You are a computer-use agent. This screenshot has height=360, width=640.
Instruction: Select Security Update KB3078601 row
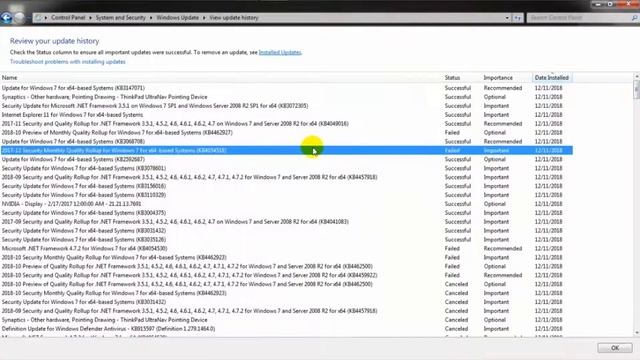[287, 169]
